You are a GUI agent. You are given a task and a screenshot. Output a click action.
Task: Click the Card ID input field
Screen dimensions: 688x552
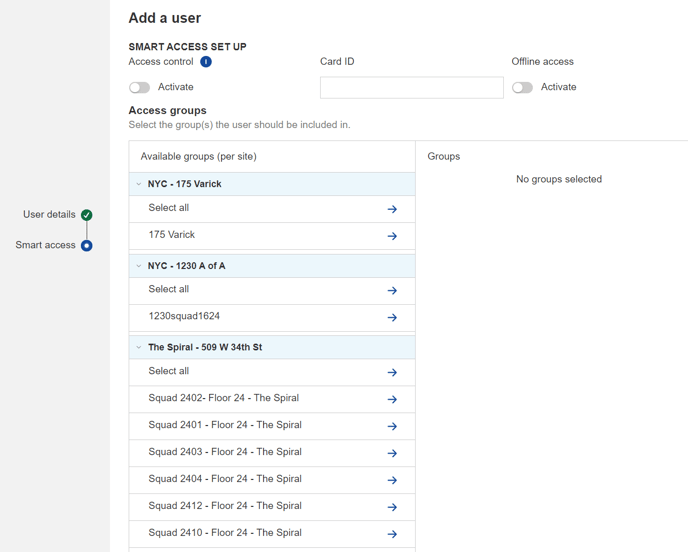pyautogui.click(x=411, y=88)
